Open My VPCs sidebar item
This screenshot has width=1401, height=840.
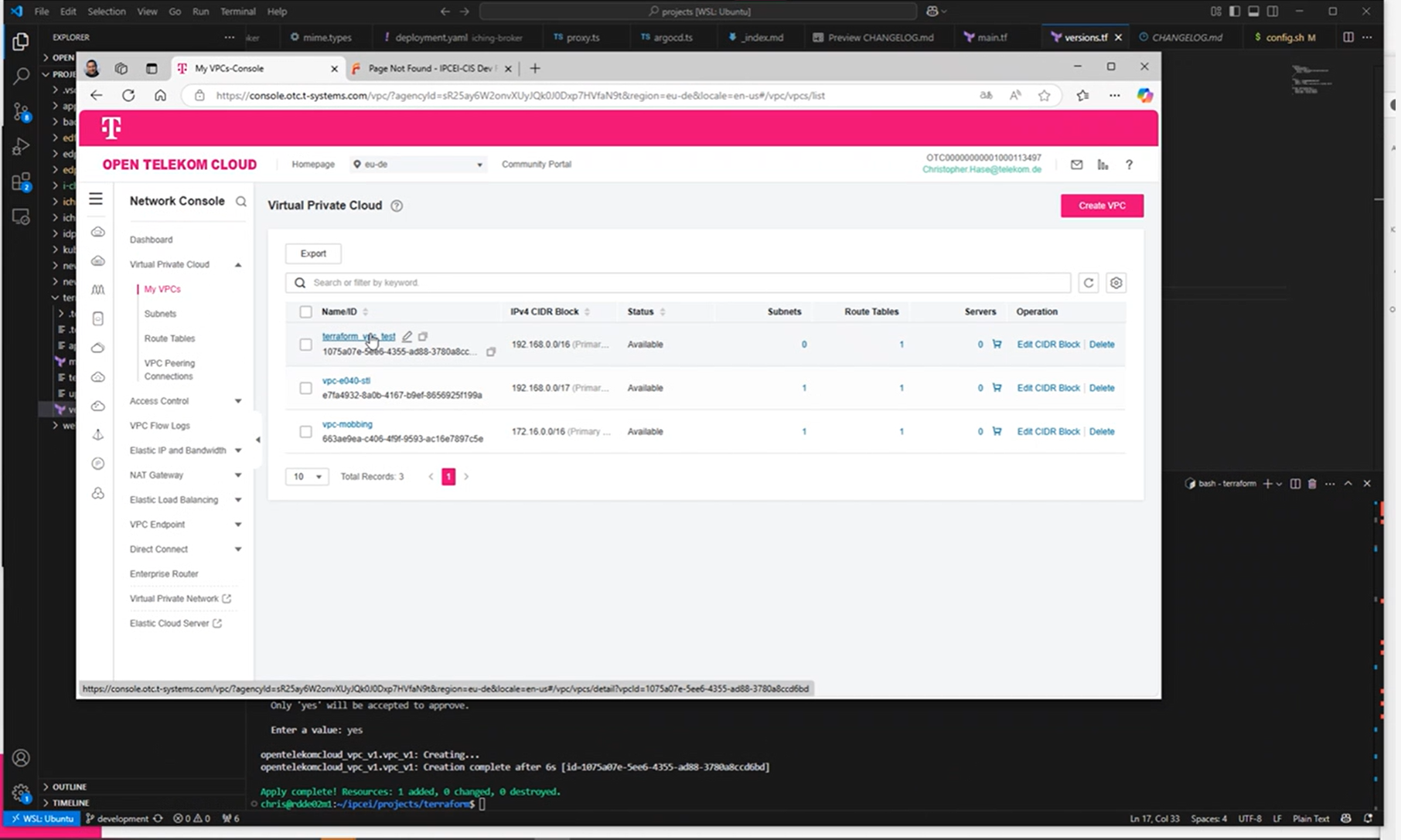pos(162,289)
